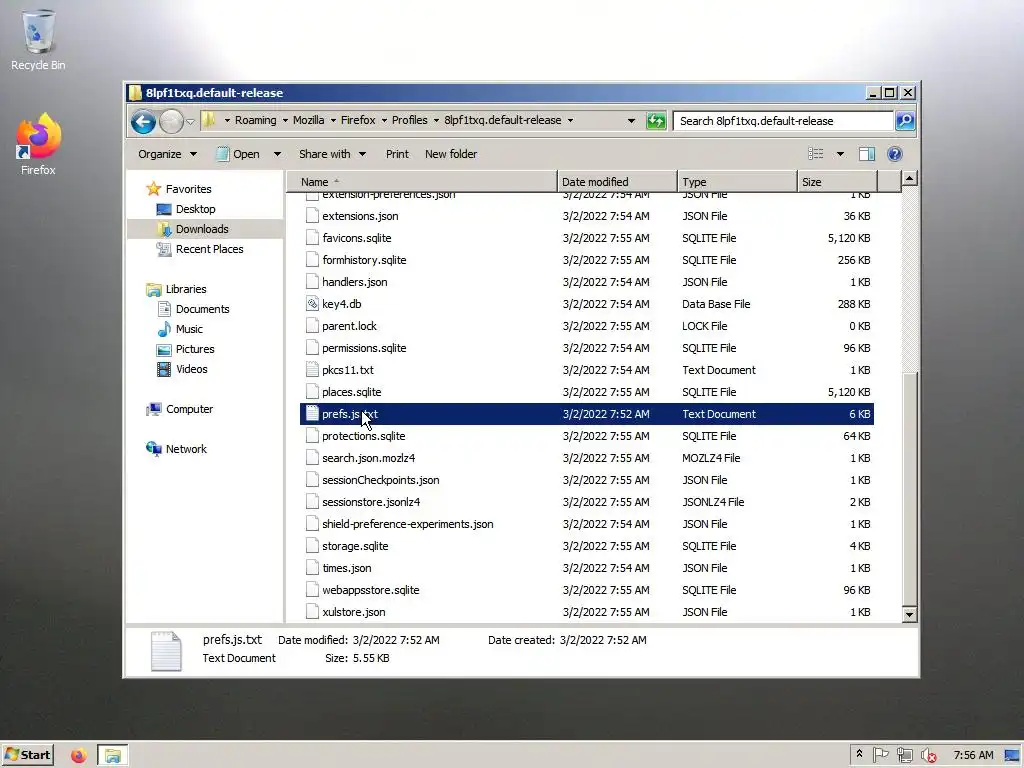This screenshot has height=768, width=1024.
Task: Click the Explorer folder taskbar button
Action: pos(112,756)
